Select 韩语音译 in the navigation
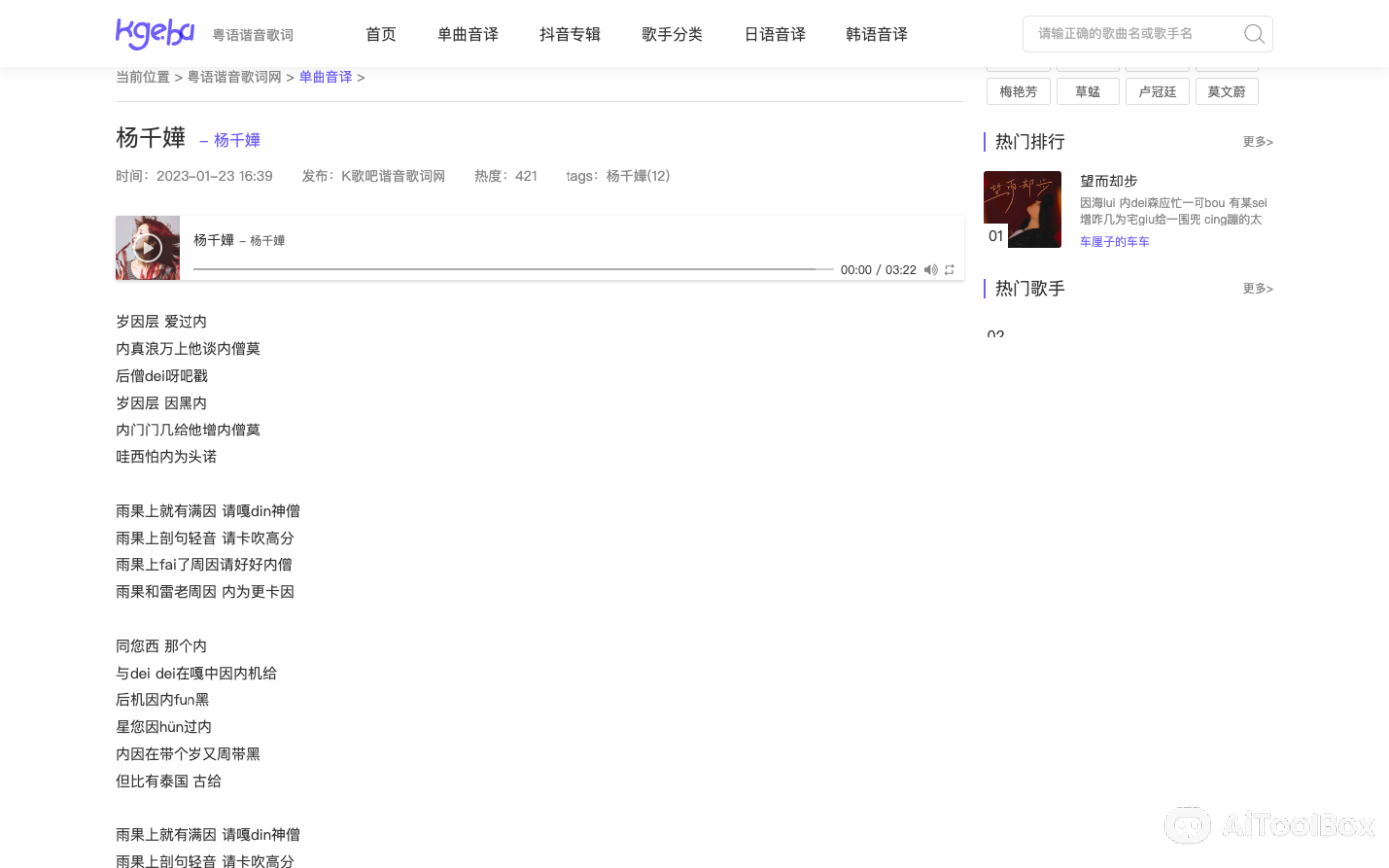The width and height of the screenshot is (1389, 868). 876,35
